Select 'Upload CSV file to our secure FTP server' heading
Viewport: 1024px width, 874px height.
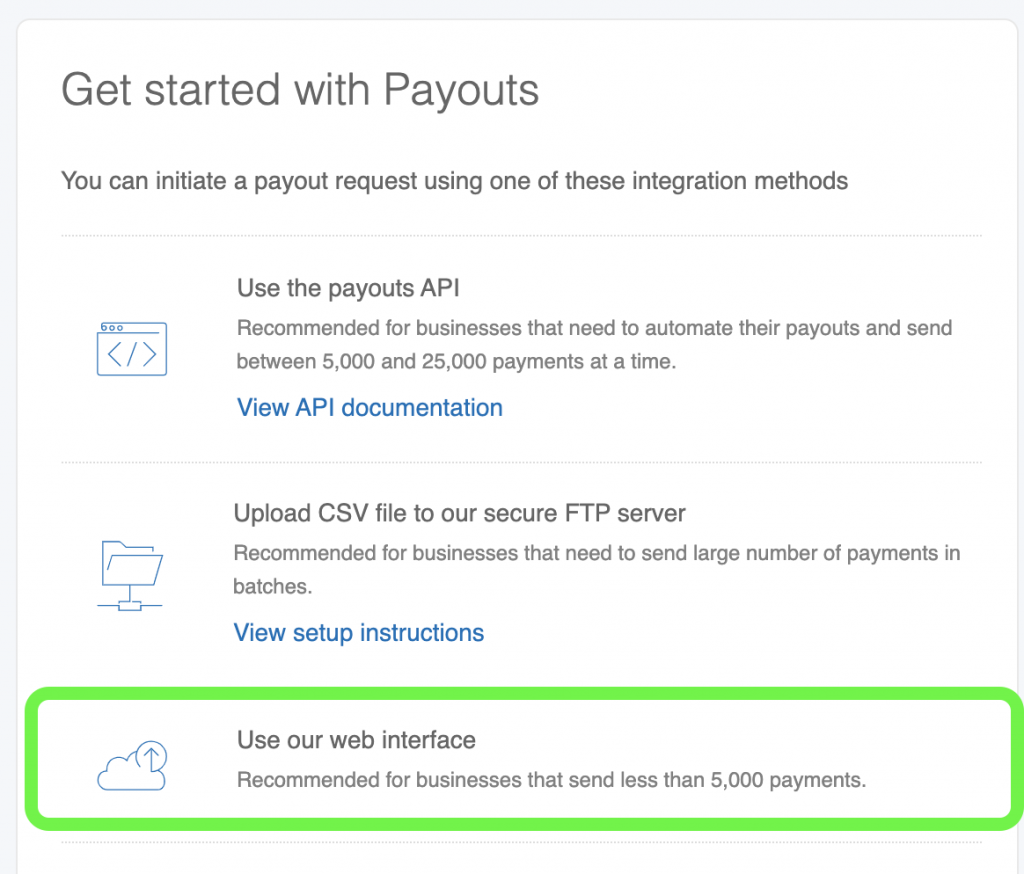point(459,514)
